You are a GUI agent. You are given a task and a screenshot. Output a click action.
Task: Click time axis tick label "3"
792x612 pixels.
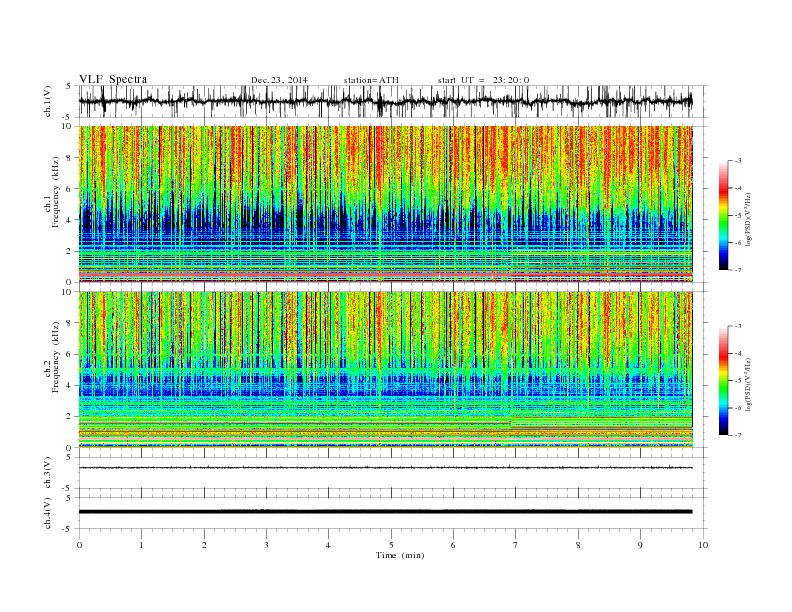[x=266, y=545]
